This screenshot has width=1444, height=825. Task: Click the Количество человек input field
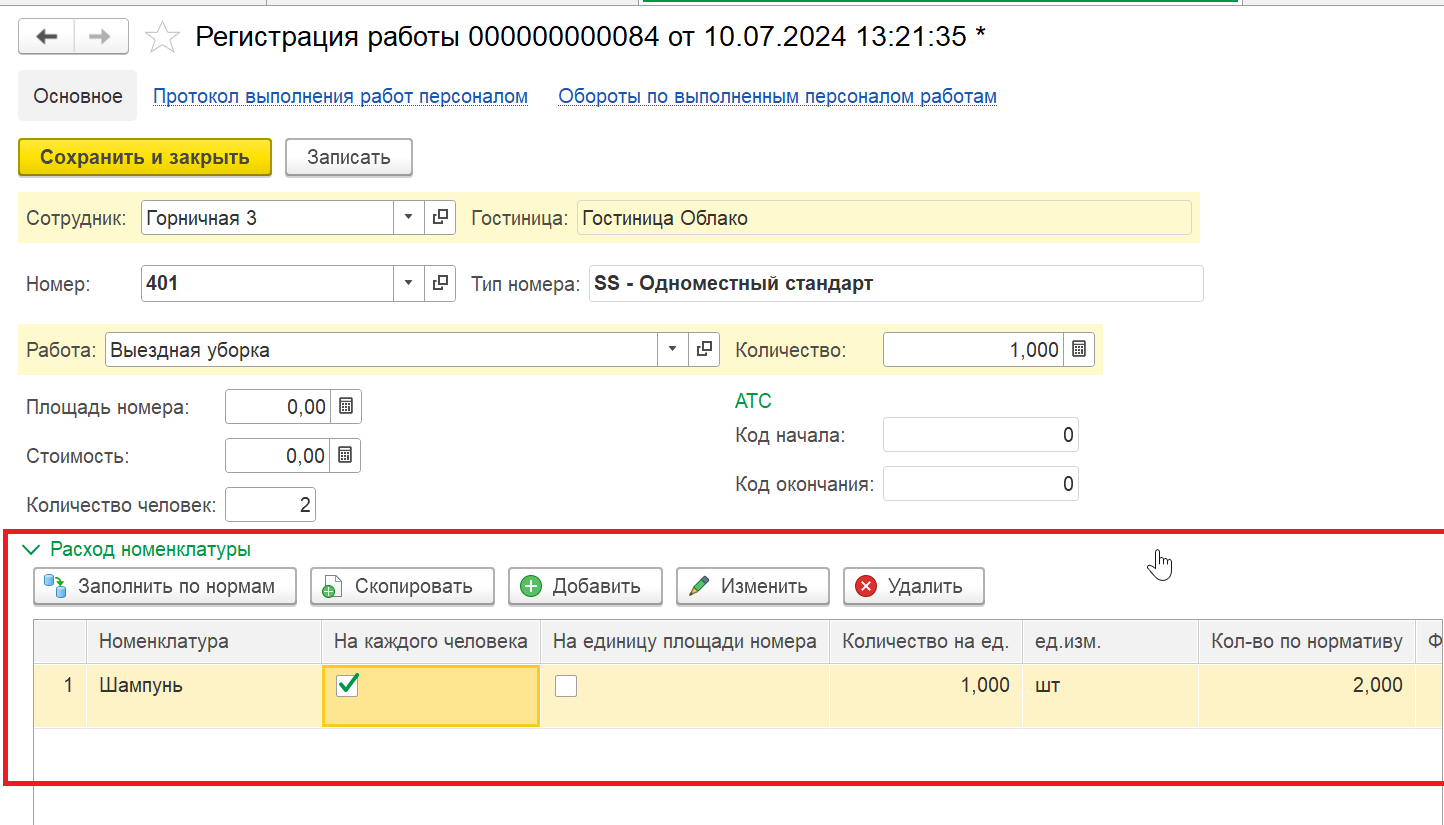tap(270, 505)
